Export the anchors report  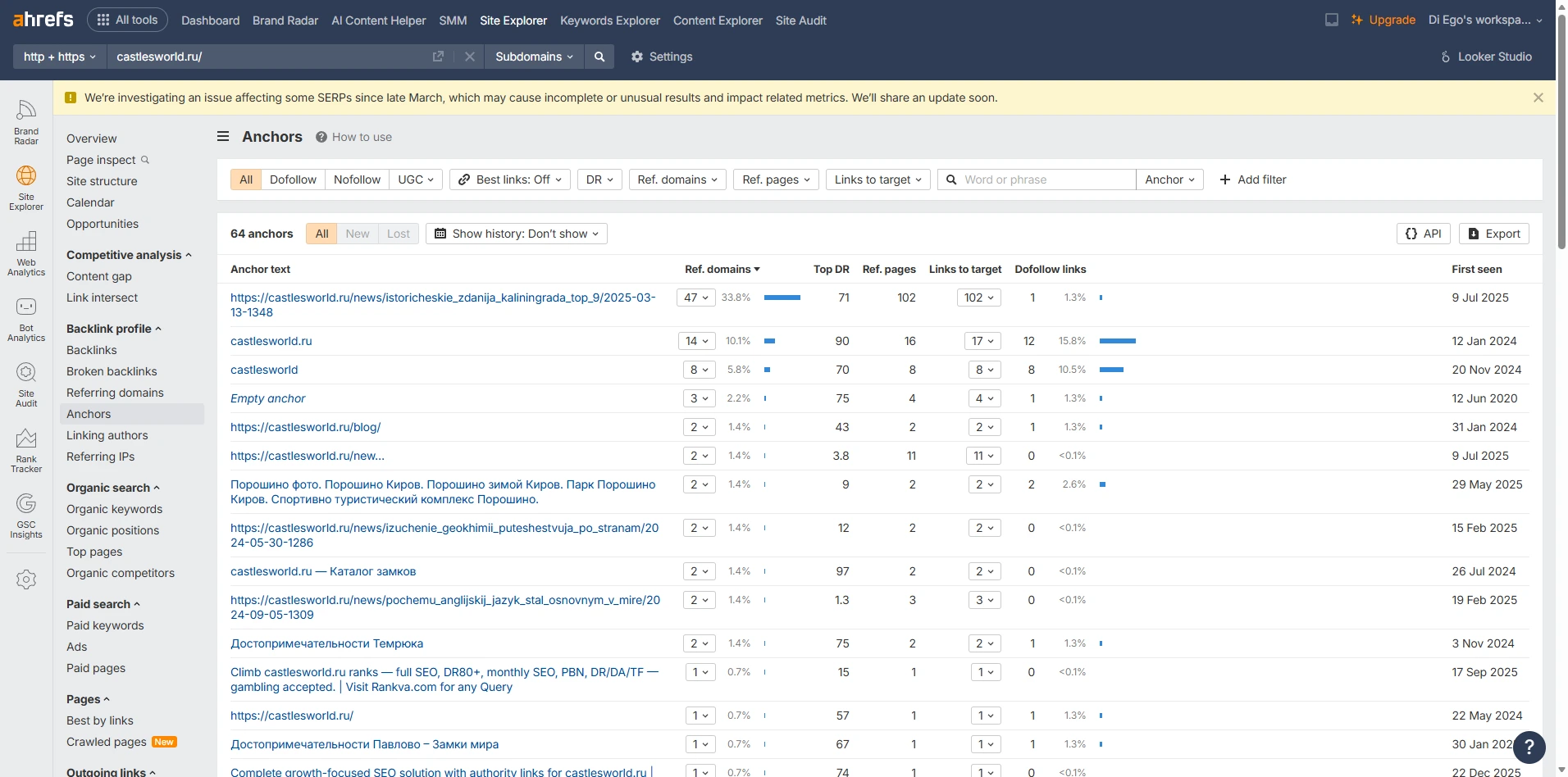click(x=1494, y=234)
